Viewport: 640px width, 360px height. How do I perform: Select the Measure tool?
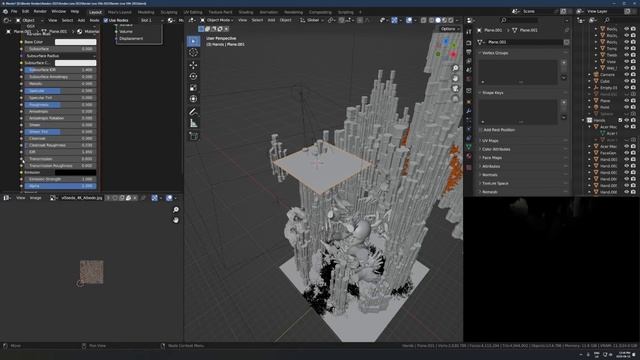pos(193,123)
